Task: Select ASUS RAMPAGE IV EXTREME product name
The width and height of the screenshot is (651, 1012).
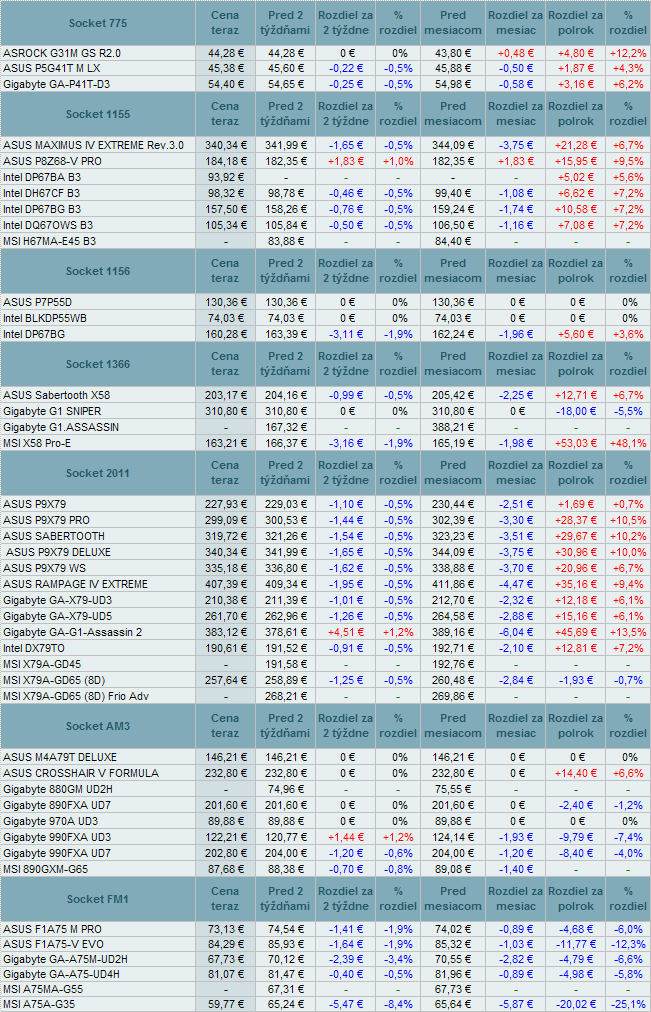Action: tap(75, 584)
